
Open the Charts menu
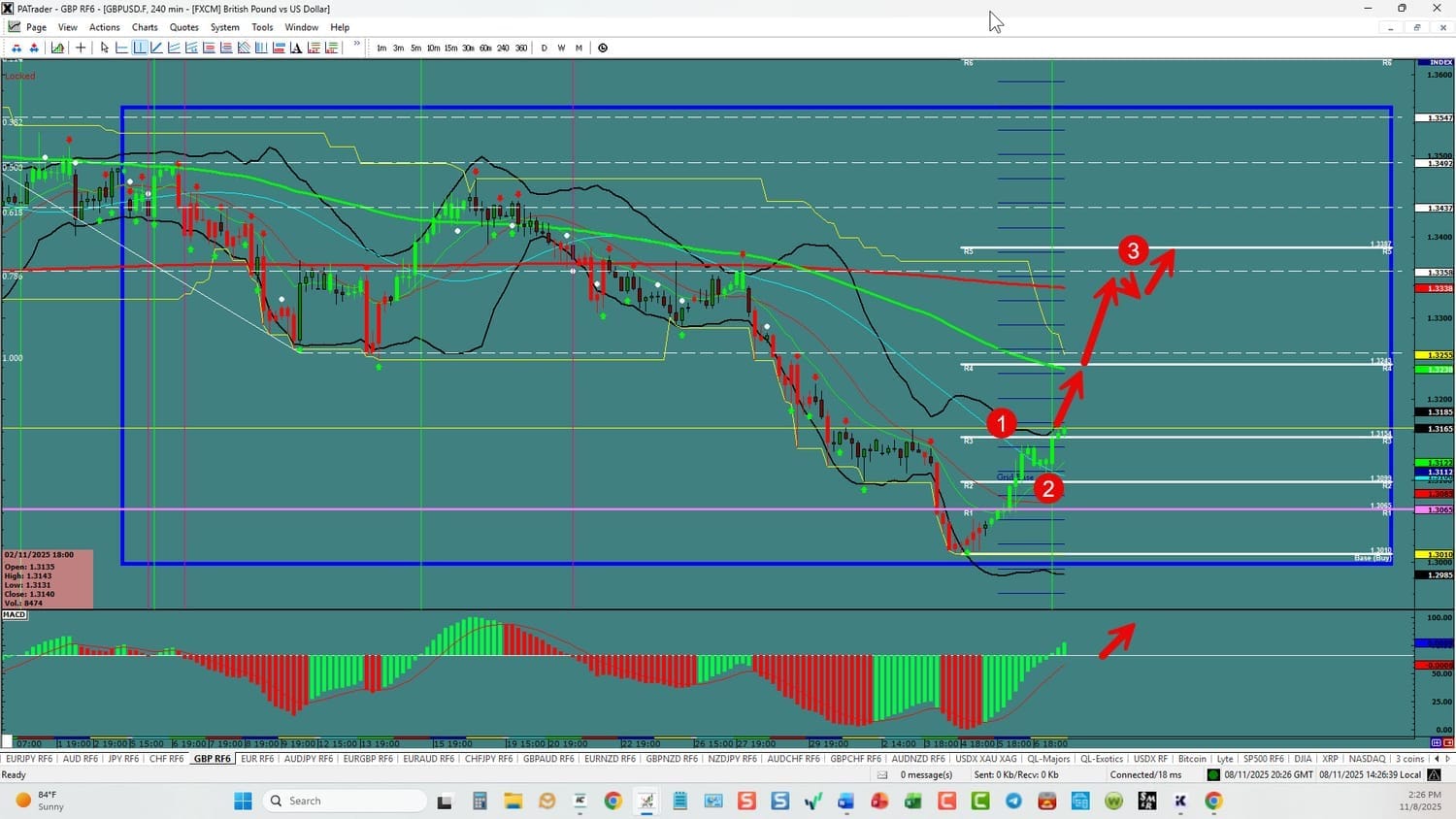(145, 27)
